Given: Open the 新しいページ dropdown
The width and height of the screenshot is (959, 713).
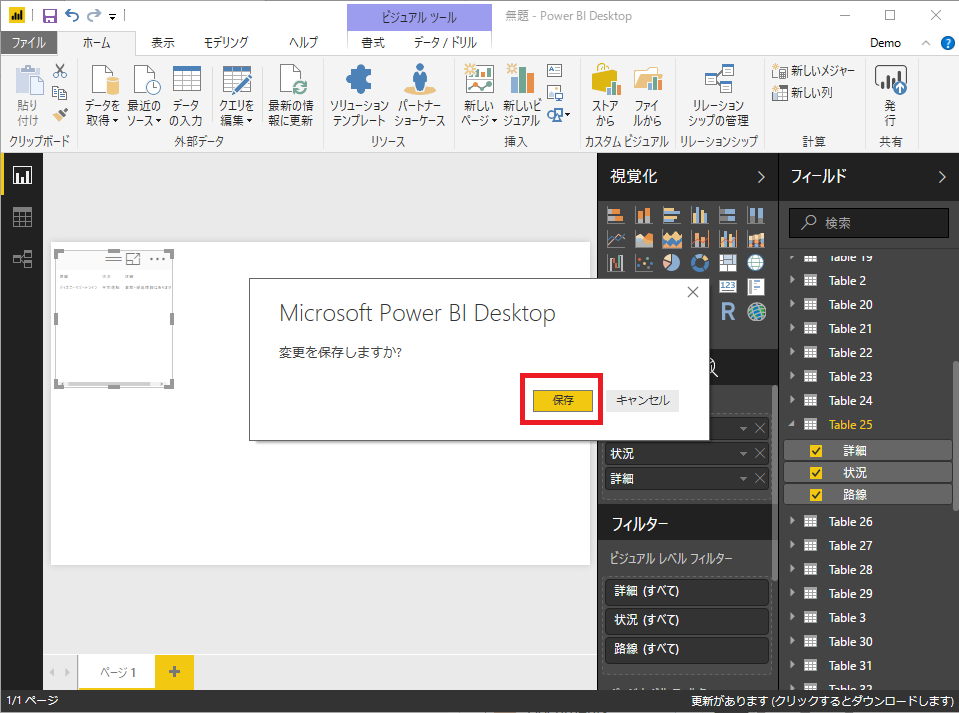Looking at the screenshot, I should click(479, 96).
